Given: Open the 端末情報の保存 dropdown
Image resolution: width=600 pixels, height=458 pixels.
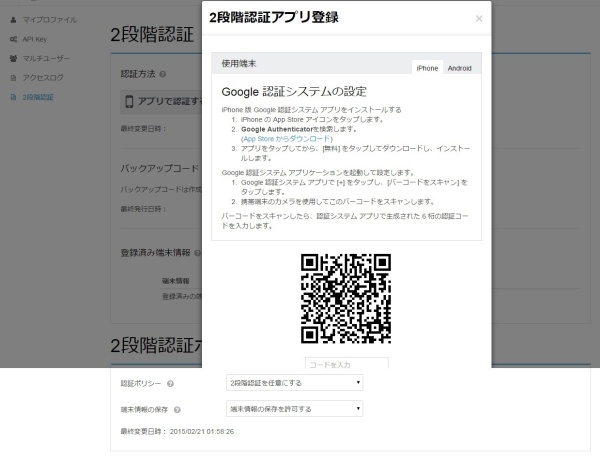Looking at the screenshot, I should pos(294,409).
